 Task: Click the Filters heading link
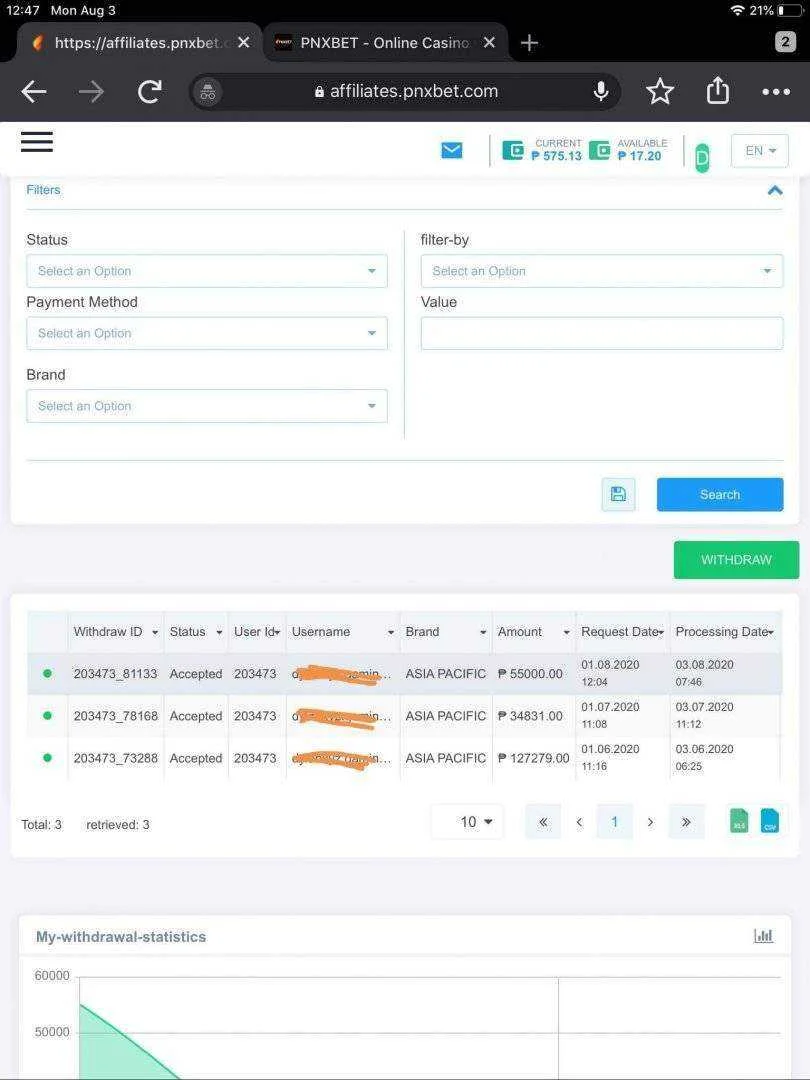(43, 189)
